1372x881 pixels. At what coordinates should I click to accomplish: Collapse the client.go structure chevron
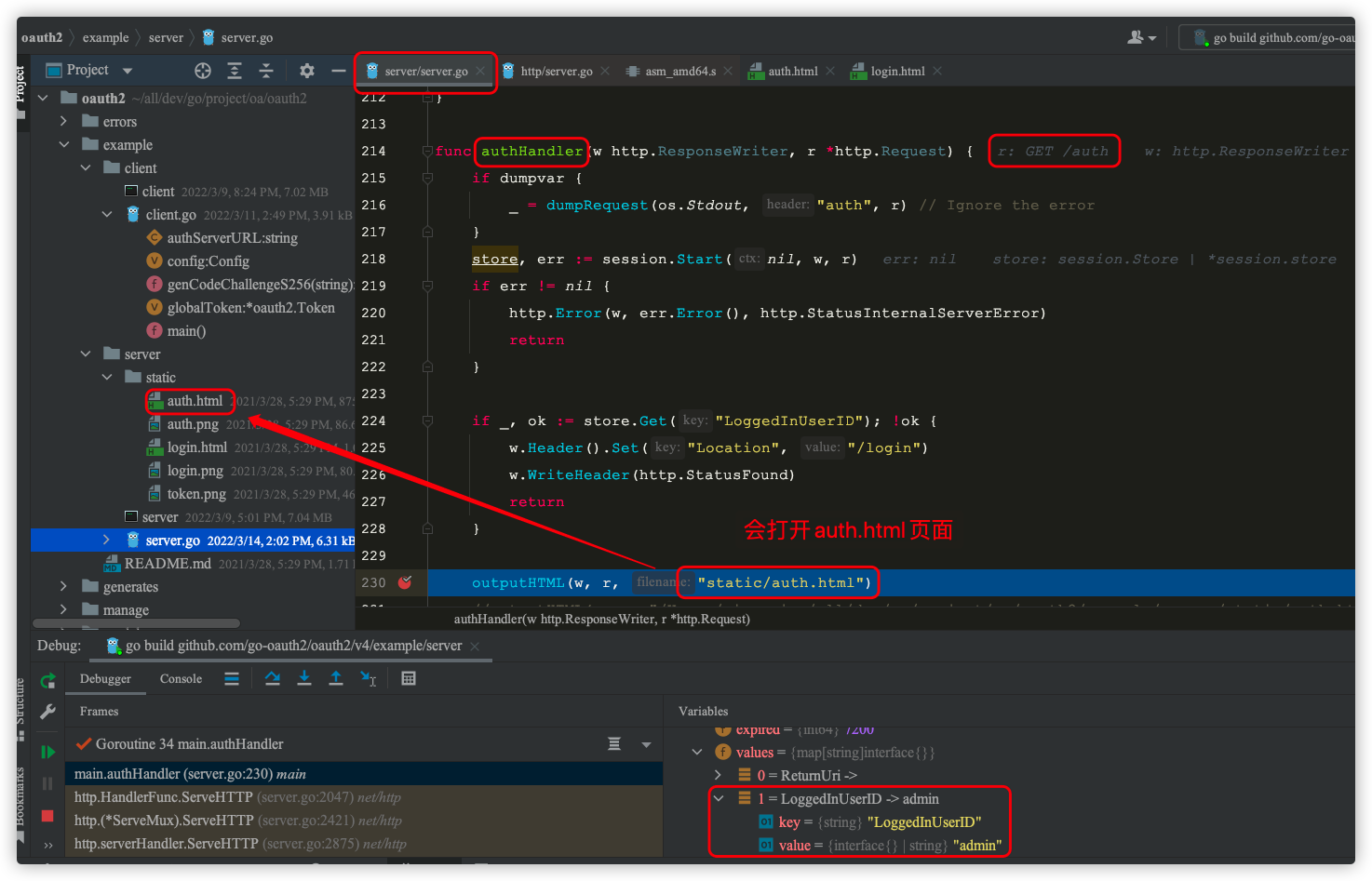pyautogui.click(x=107, y=214)
